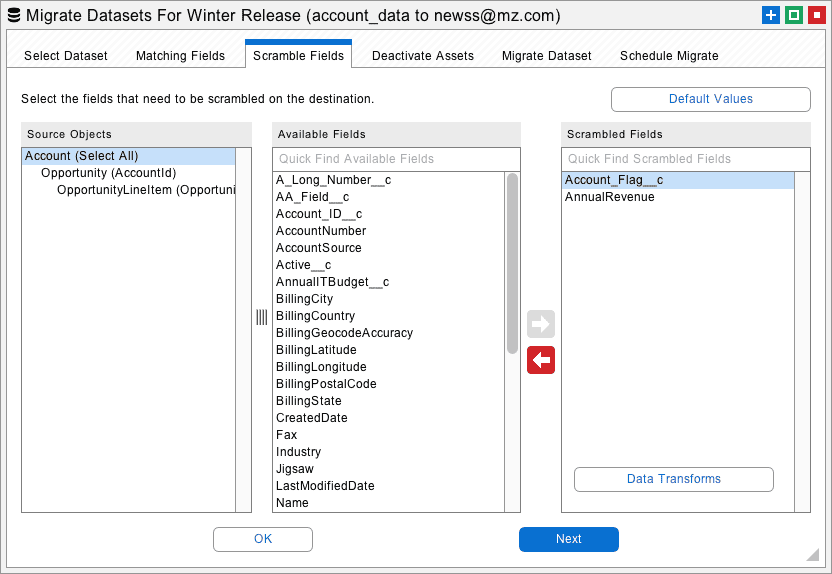Select BillingPostalCode field

(388, 384)
